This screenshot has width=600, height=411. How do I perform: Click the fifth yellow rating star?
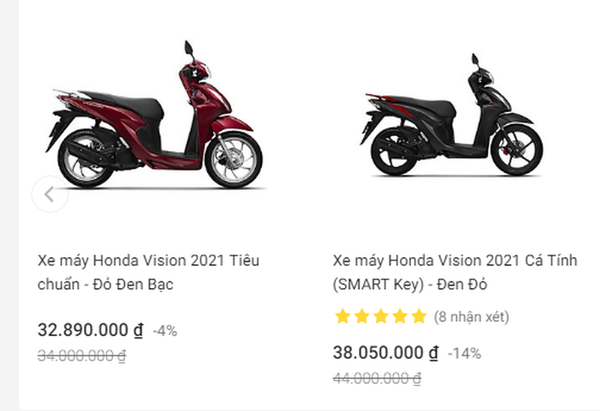coord(418,317)
